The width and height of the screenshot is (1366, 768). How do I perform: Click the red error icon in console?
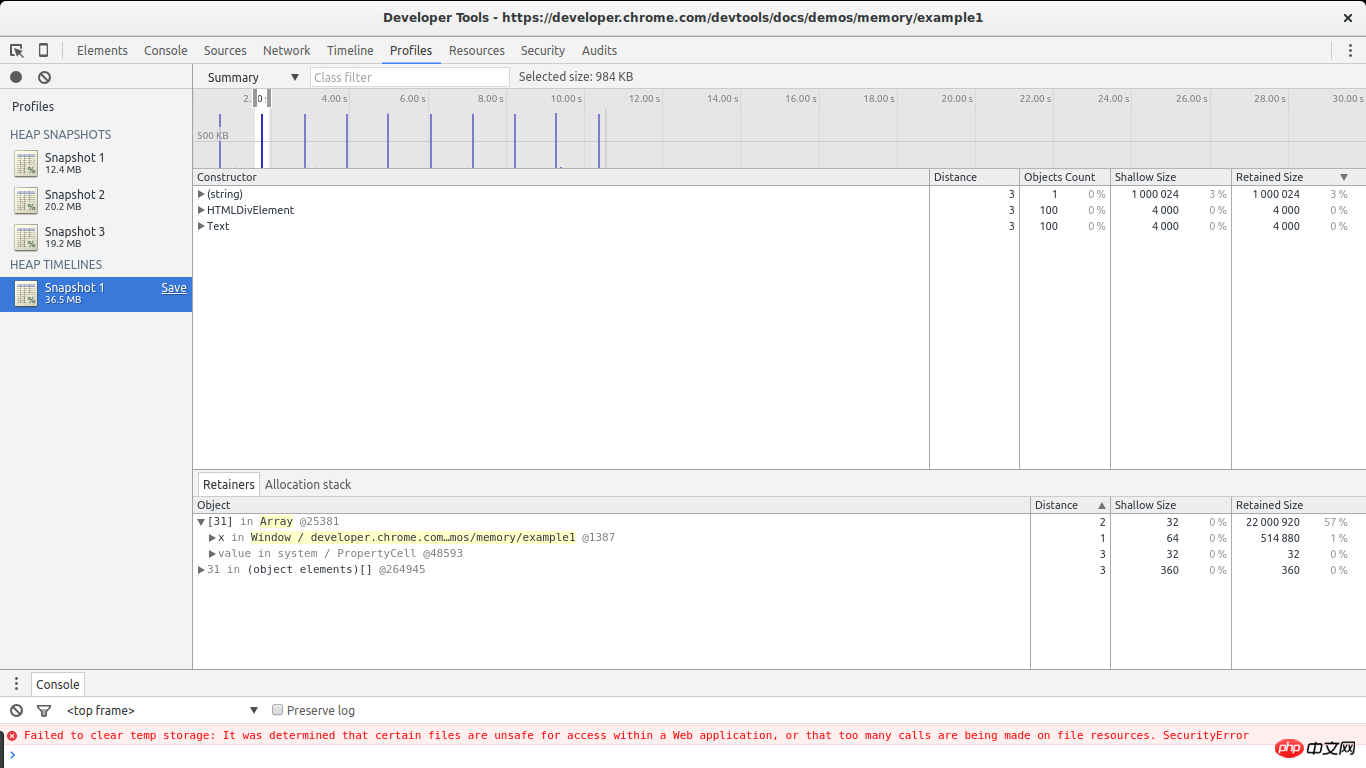click(x=12, y=735)
